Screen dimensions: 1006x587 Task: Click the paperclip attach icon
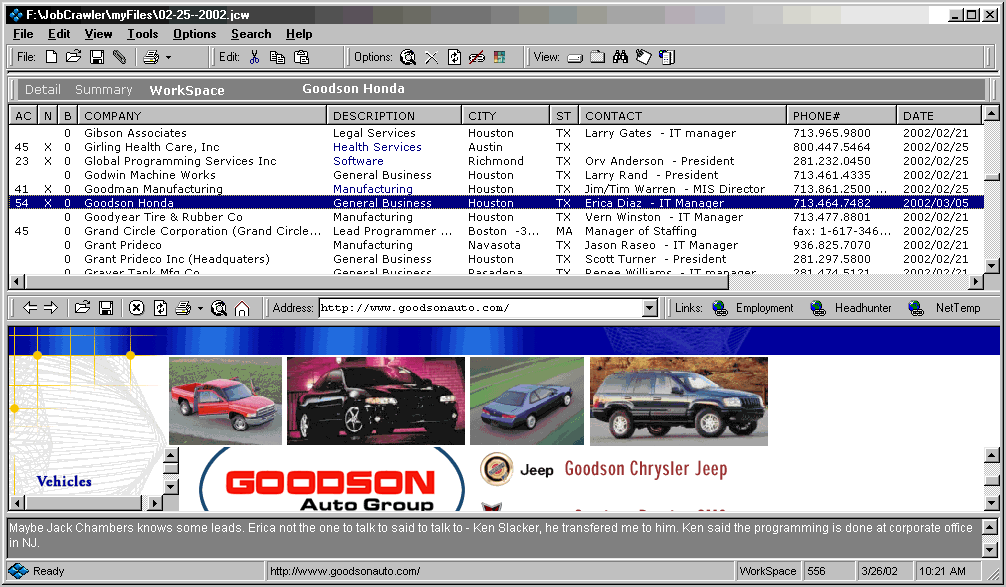(x=119, y=57)
